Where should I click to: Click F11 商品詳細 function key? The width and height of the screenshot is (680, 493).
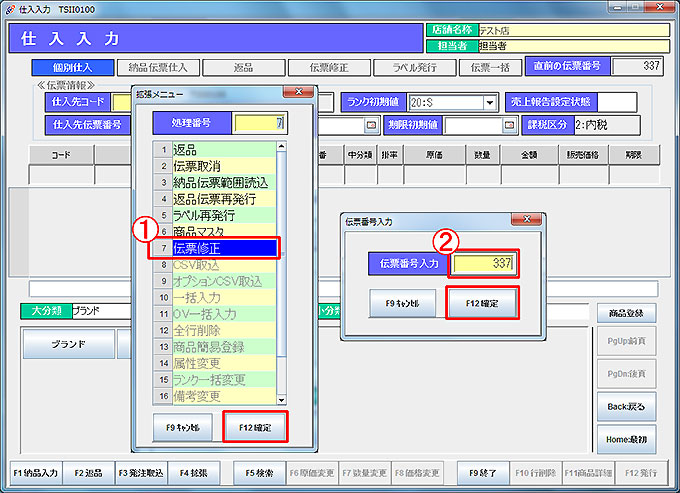click(x=588, y=473)
